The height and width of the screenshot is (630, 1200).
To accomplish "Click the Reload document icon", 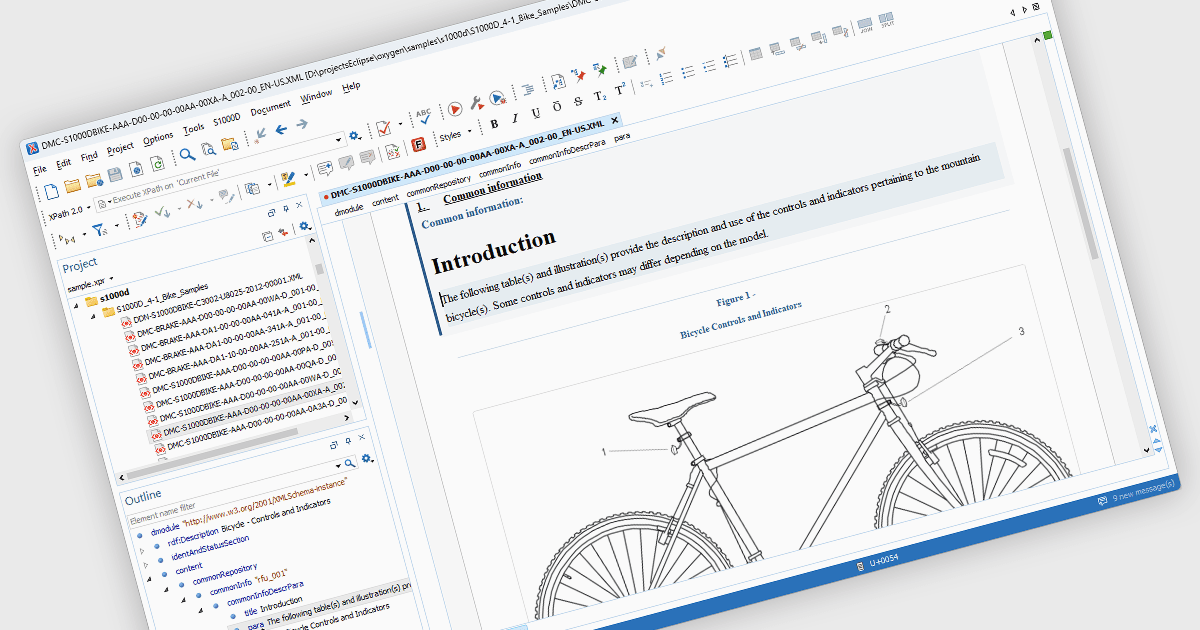I will click(x=157, y=163).
